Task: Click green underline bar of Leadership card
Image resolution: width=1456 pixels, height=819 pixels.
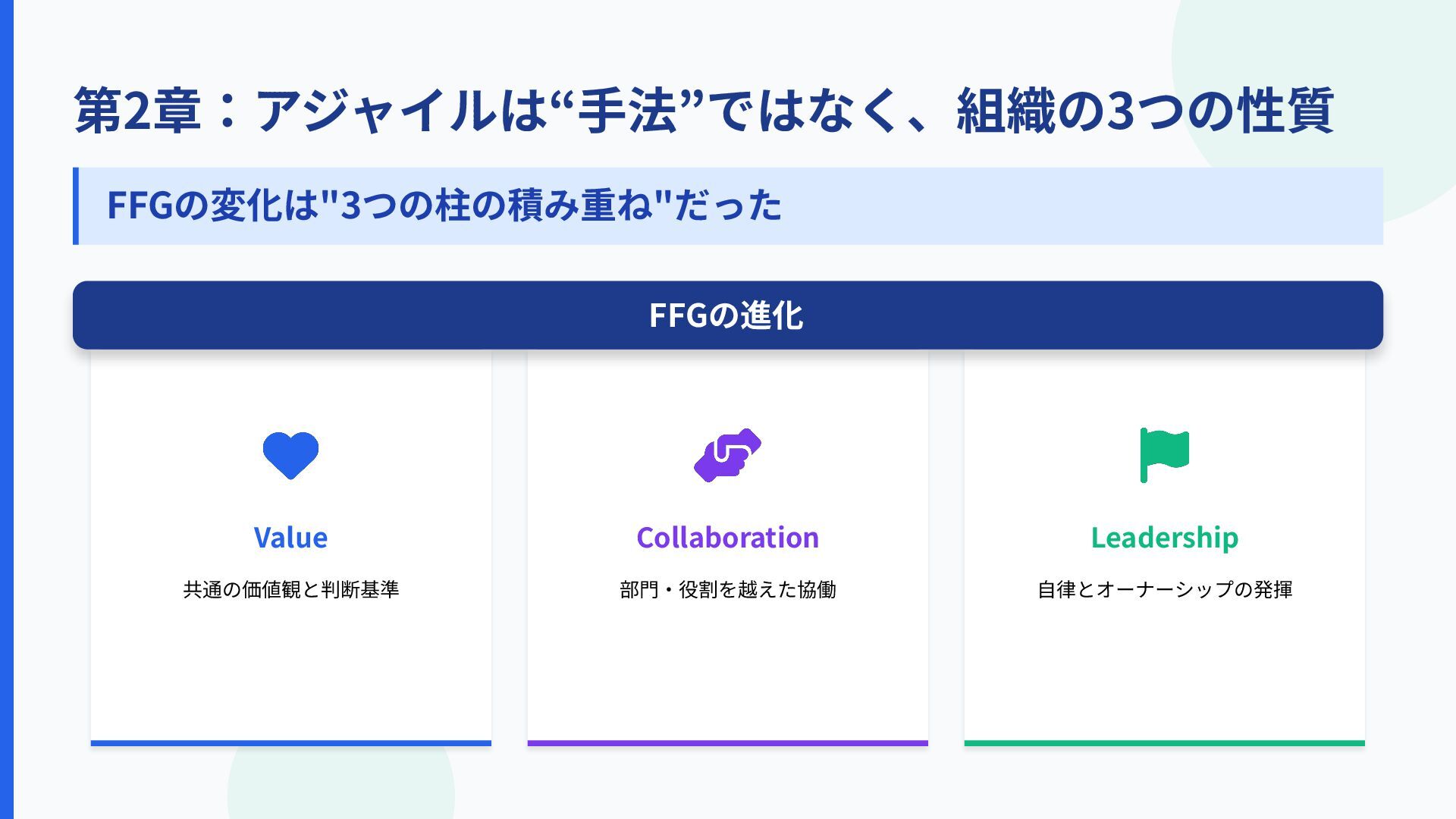Action: click(1164, 743)
